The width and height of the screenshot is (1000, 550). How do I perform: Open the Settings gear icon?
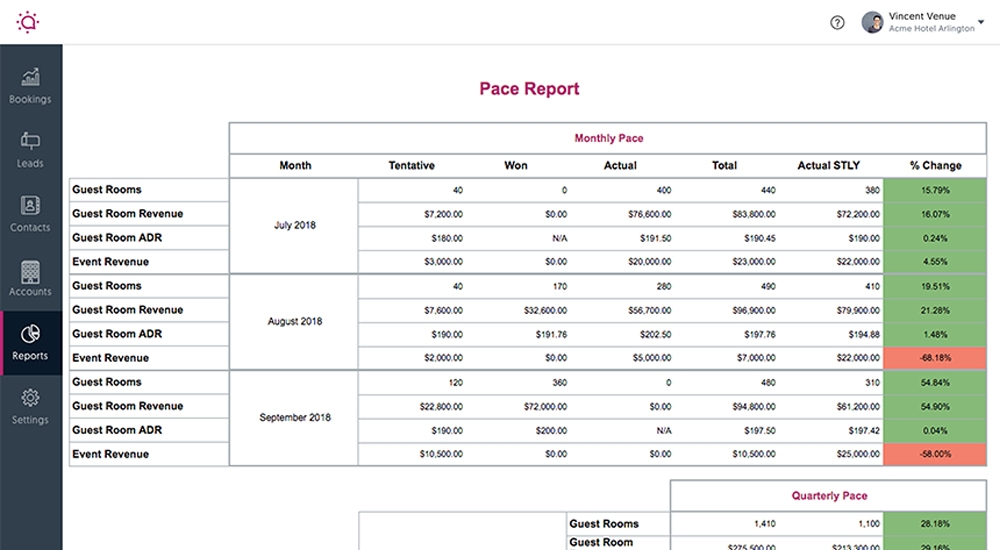pyautogui.click(x=30, y=398)
